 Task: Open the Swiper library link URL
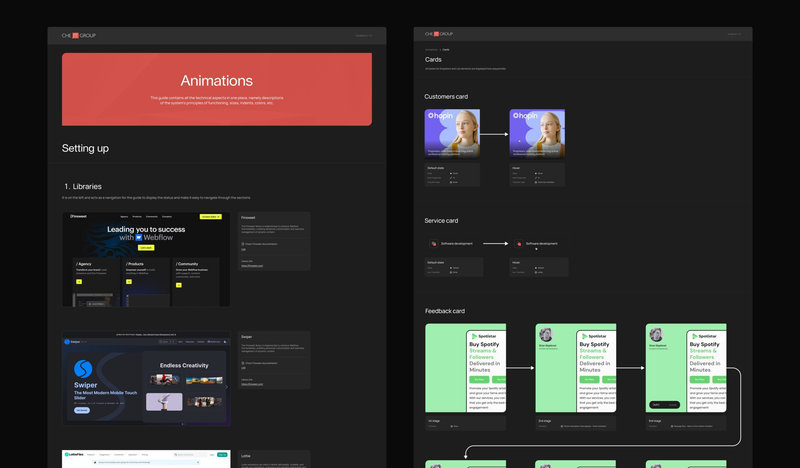coord(252,384)
